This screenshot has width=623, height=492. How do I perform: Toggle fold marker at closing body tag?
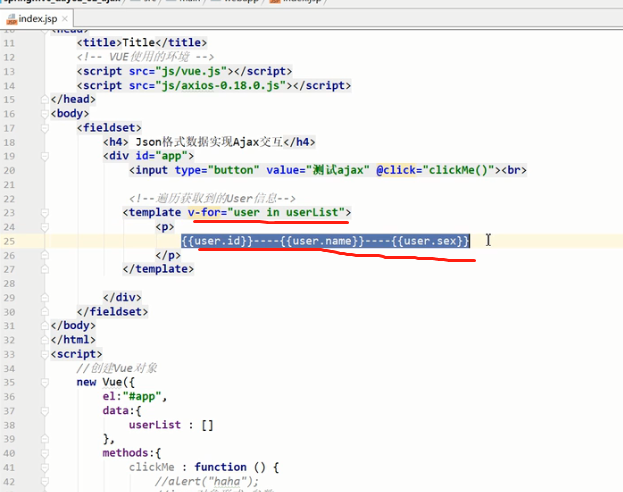[x=45, y=326]
